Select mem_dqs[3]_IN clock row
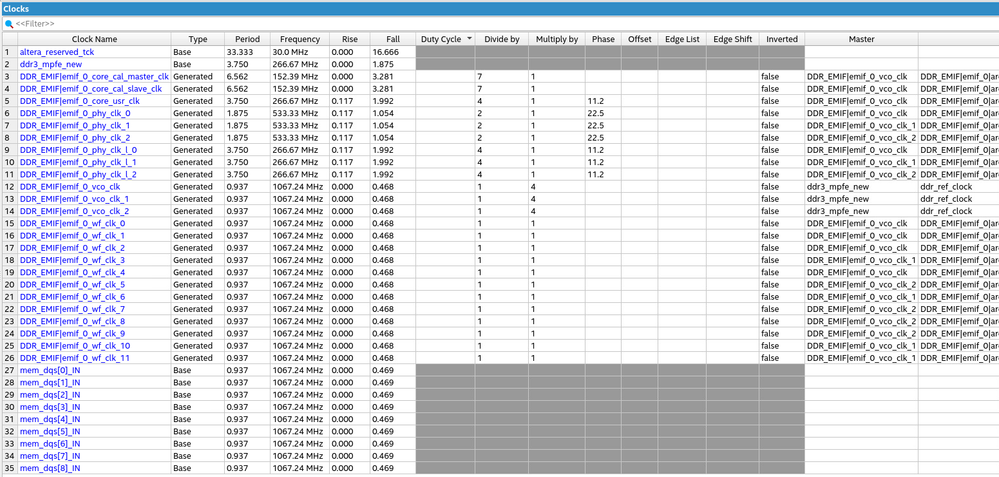Viewport: 999px width, 477px height. [x=50, y=407]
